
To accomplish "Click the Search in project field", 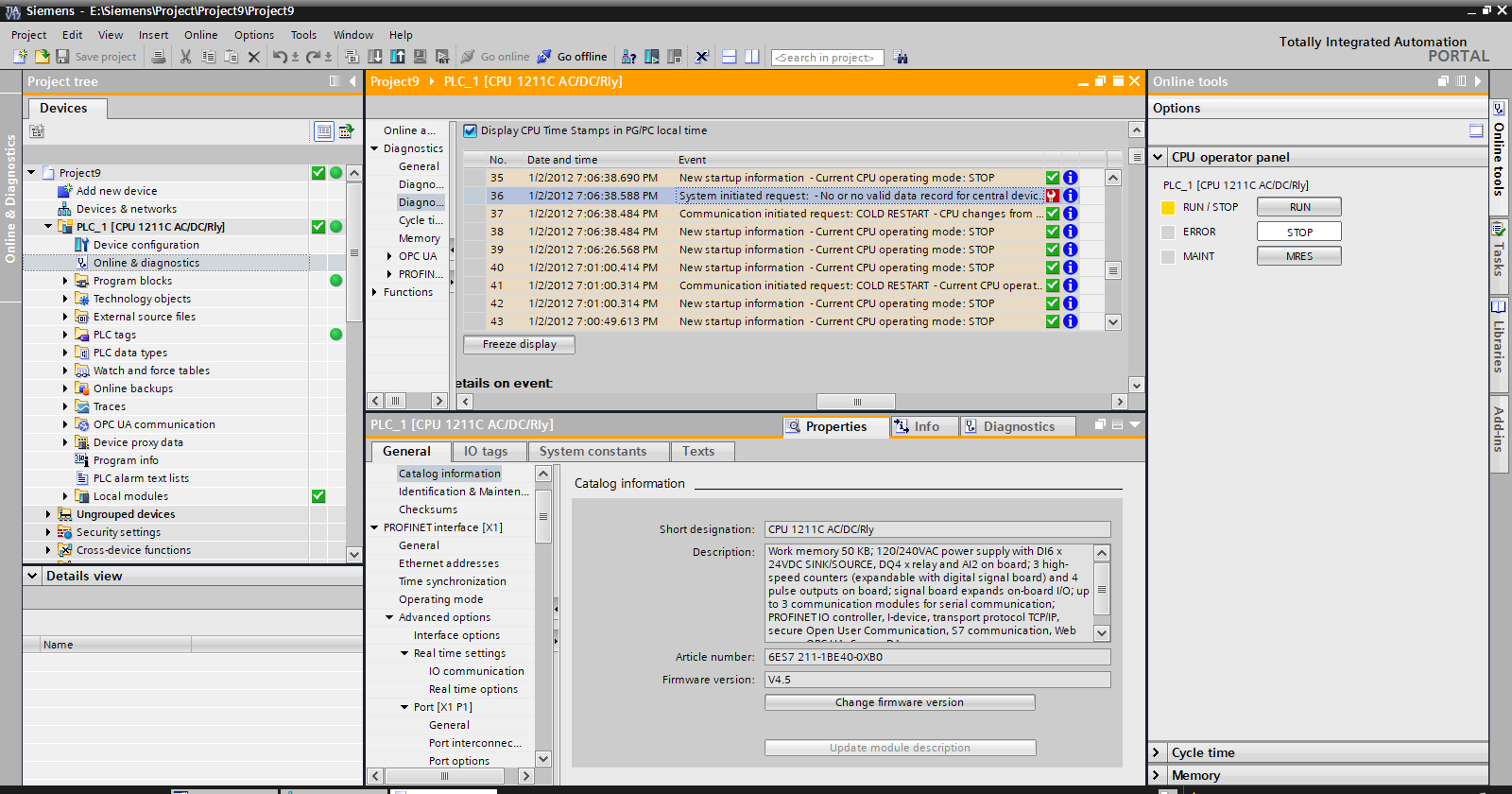I will point(827,58).
